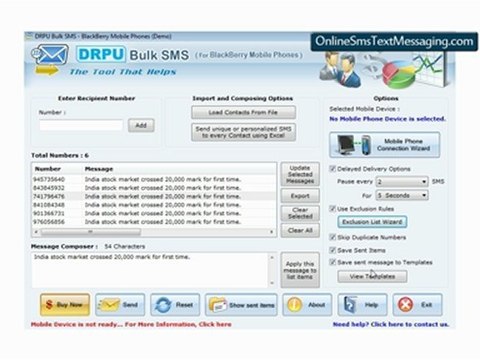Click the list's scroll right arrow
Image resolution: width=480 pixels, height=360 pixels.
point(272,232)
